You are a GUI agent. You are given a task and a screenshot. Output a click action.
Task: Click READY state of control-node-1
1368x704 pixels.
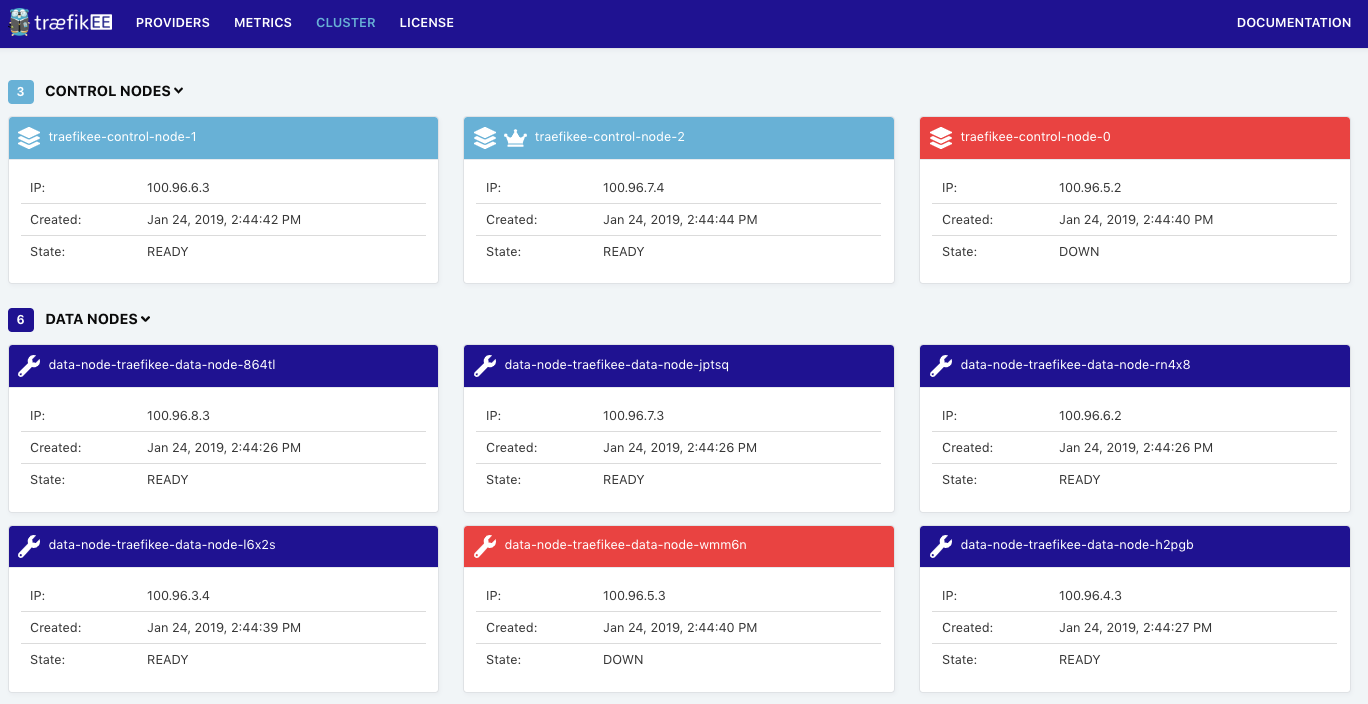click(x=168, y=251)
